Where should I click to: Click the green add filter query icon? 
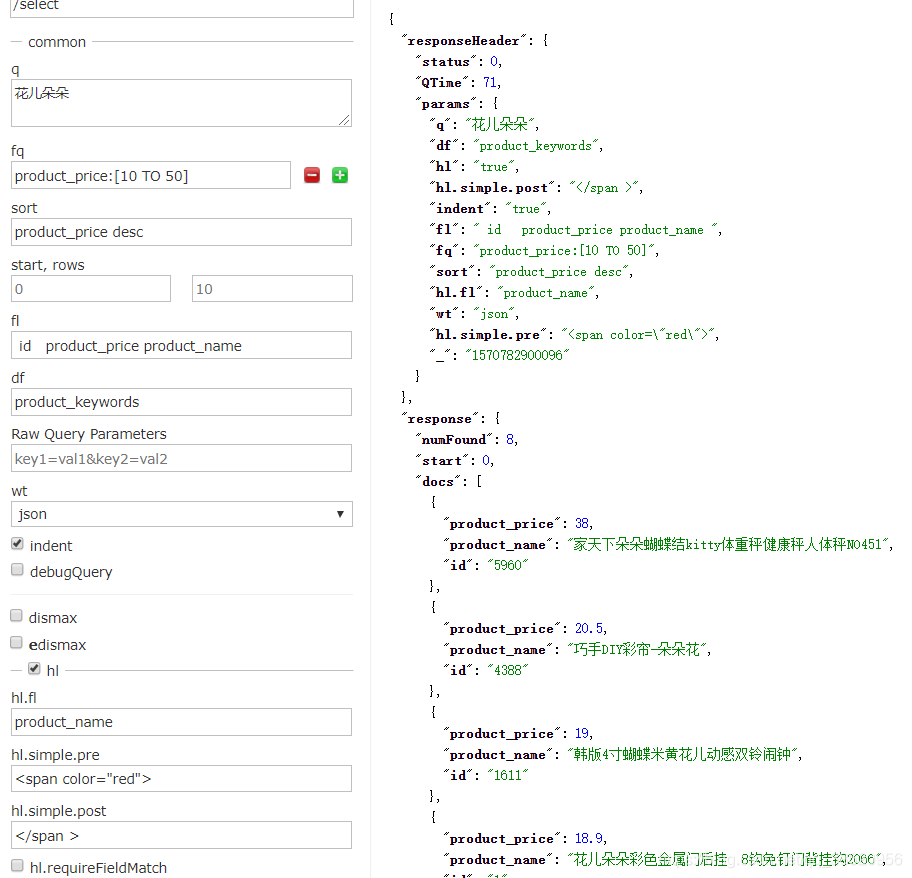click(x=340, y=176)
